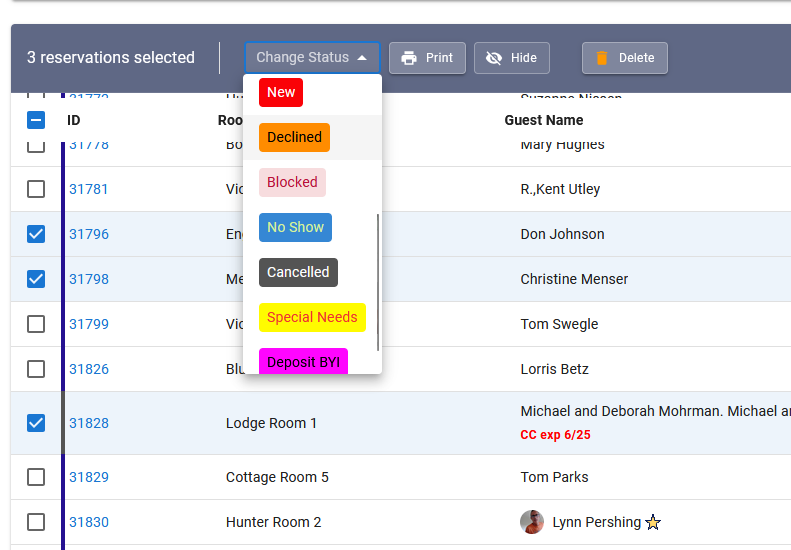This screenshot has width=791, height=550.
Task: Click the Guest Name column header
Action: click(x=544, y=120)
